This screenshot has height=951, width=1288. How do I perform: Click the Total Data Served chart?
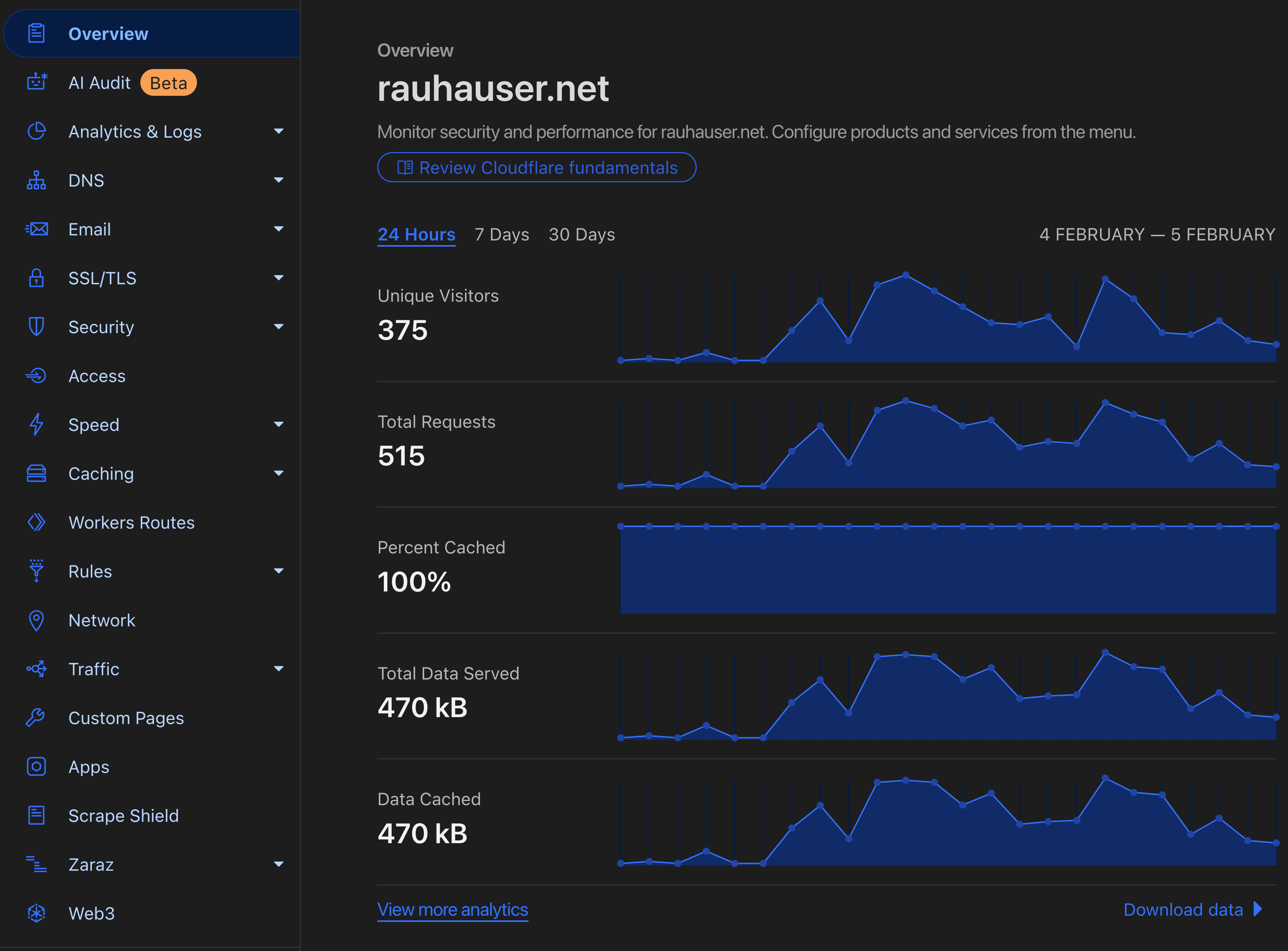coord(948,695)
